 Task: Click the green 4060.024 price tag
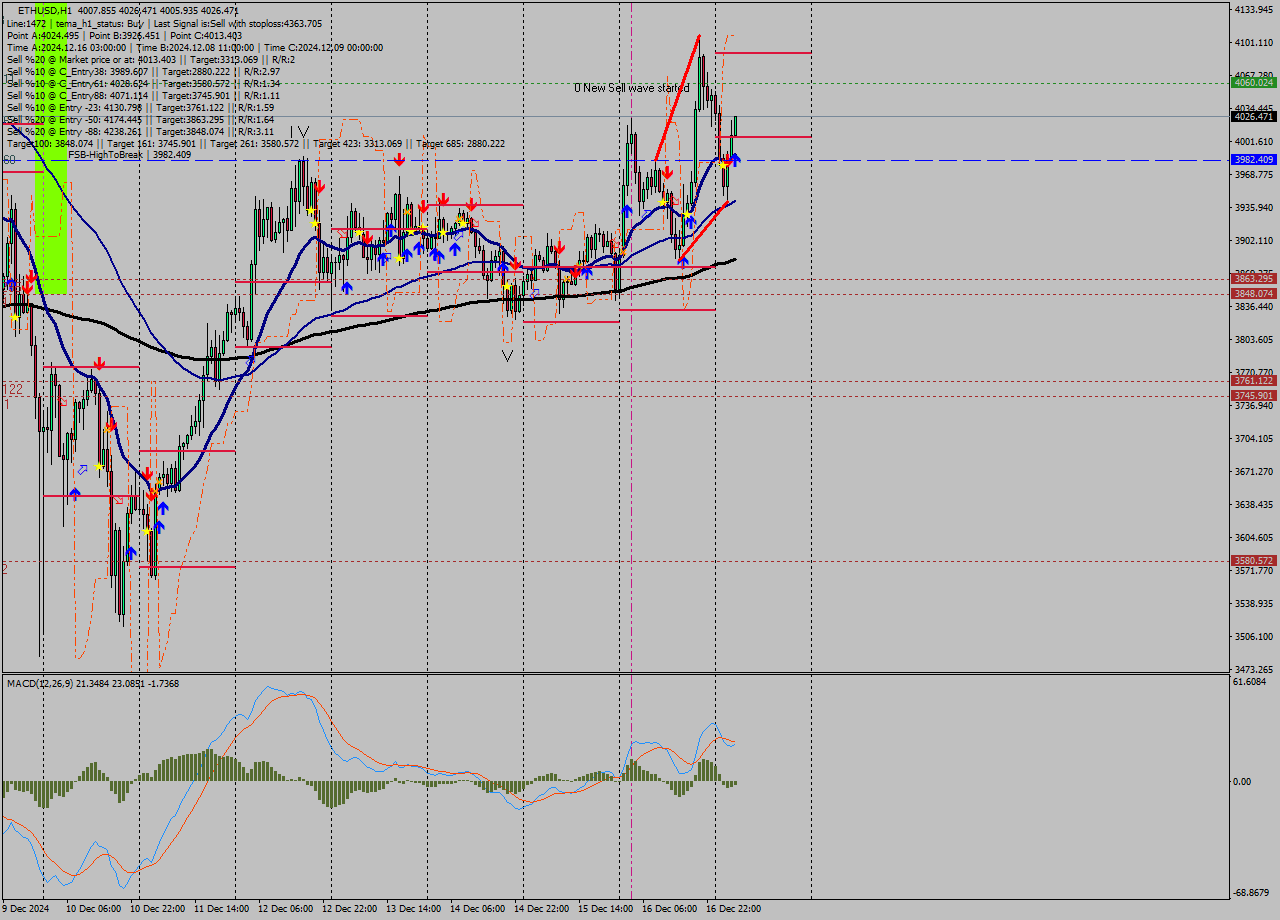tap(1253, 83)
